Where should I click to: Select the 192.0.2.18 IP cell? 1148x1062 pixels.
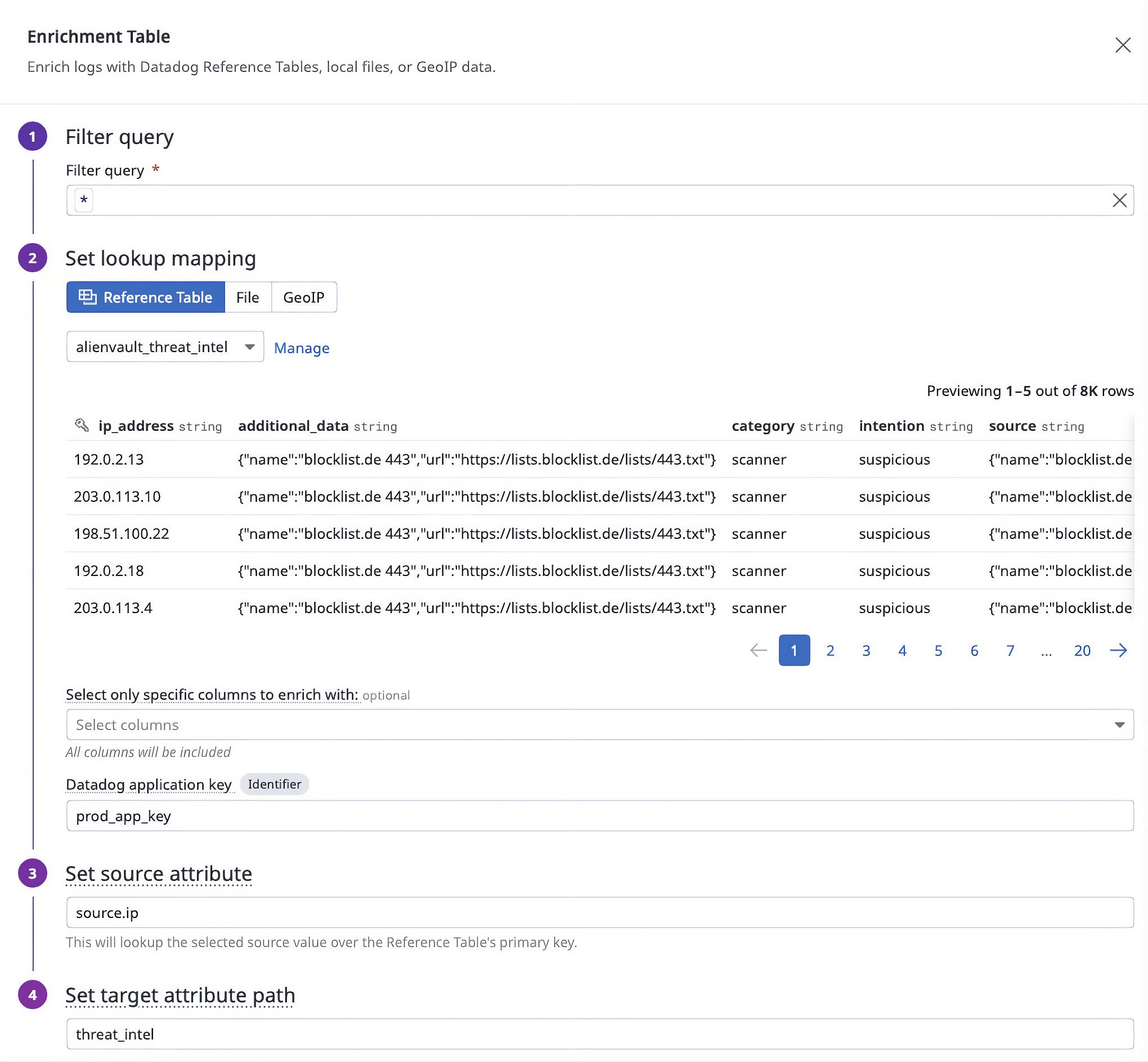tap(109, 570)
